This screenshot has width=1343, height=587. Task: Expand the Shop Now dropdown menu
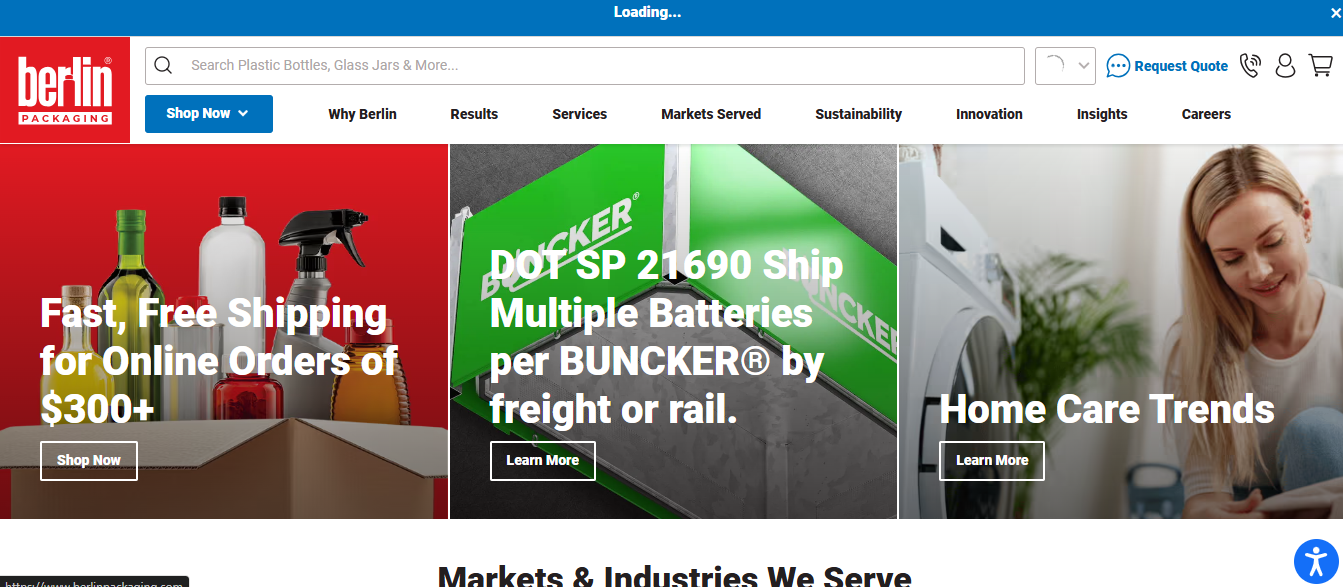[x=208, y=114]
